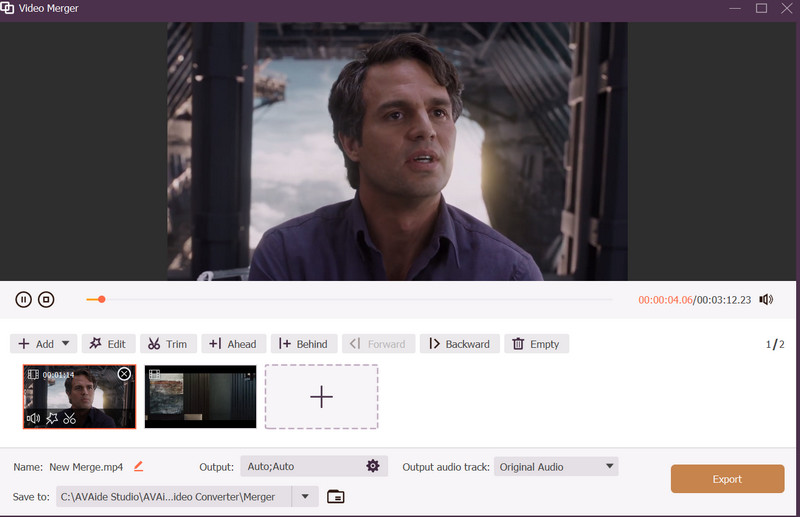Viewport: 800px width, 517px height.
Task: Mute the preview volume speaker icon
Action: (x=766, y=300)
